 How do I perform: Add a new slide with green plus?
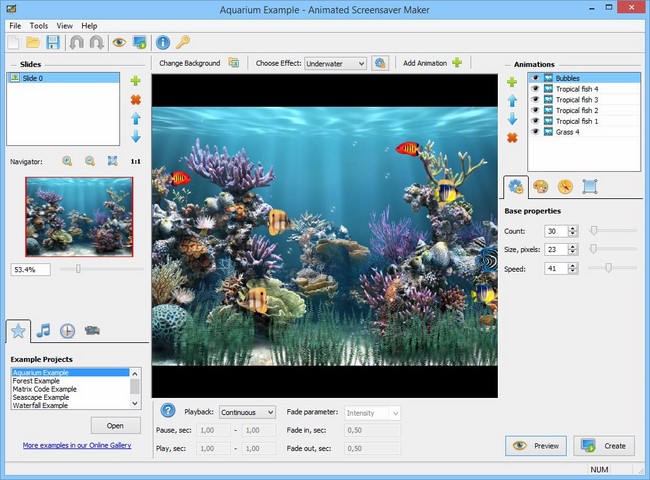coord(136,81)
